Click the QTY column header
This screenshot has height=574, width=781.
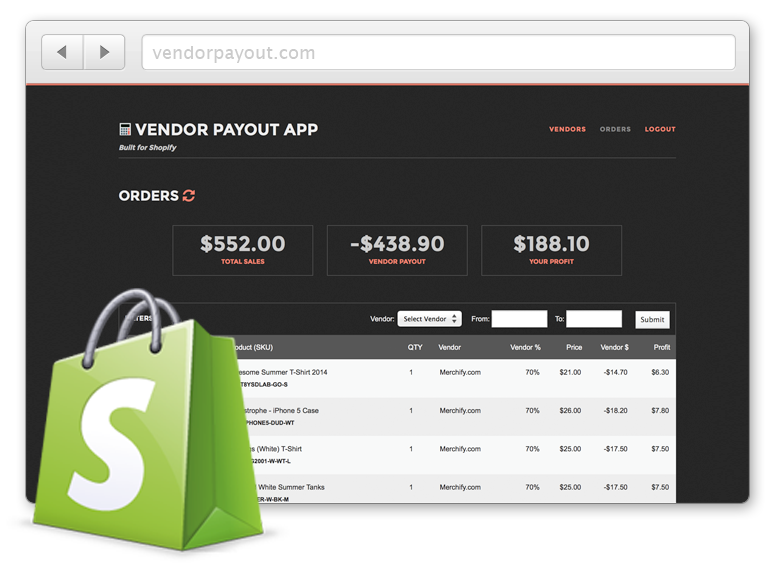click(414, 347)
